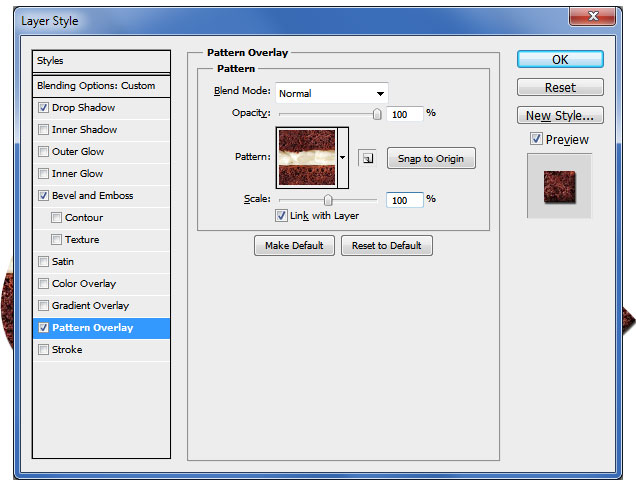636x487 pixels.
Task: Click the New Style button
Action: 560,115
